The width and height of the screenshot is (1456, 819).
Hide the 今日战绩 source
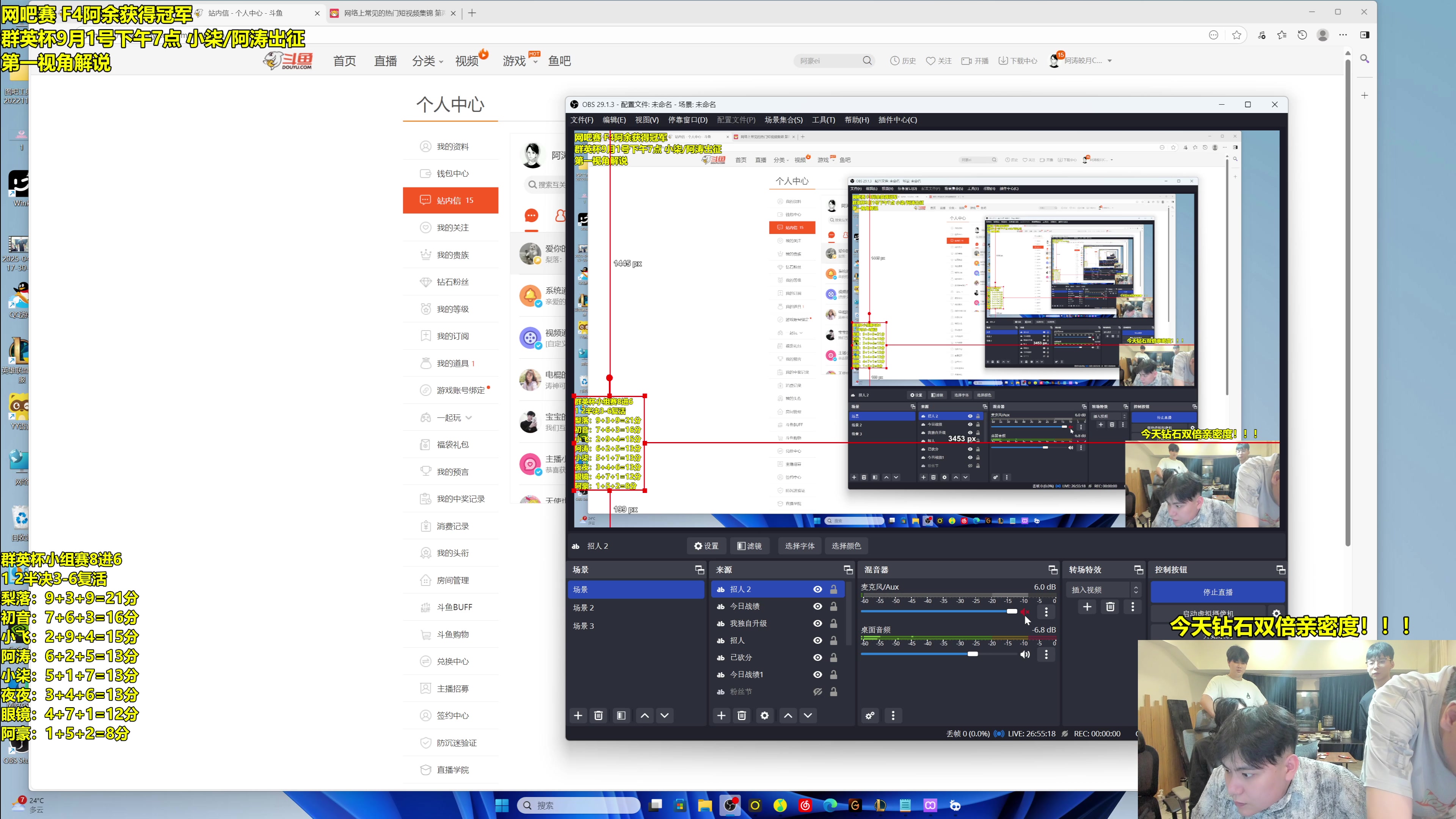click(x=817, y=607)
